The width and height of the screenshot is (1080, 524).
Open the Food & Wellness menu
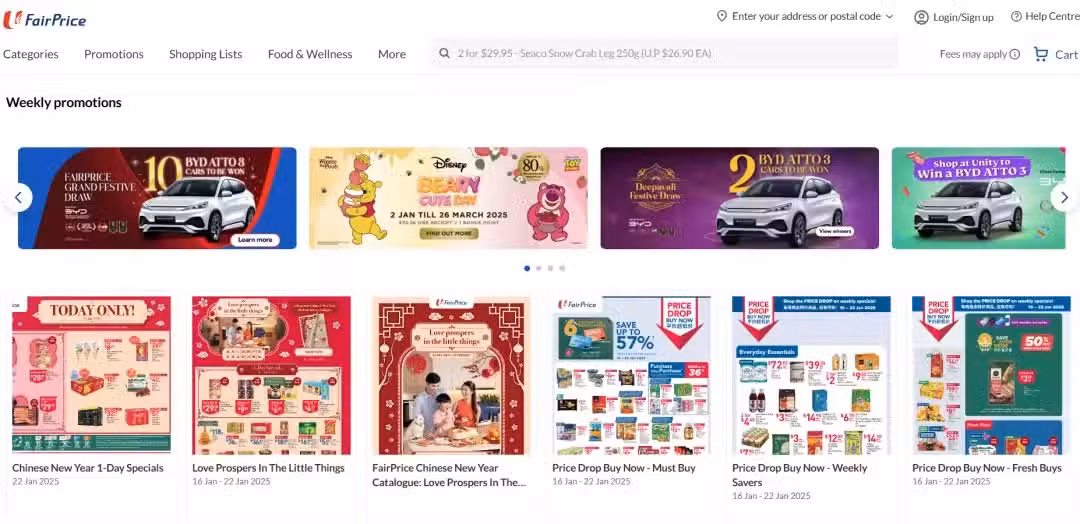coord(310,54)
